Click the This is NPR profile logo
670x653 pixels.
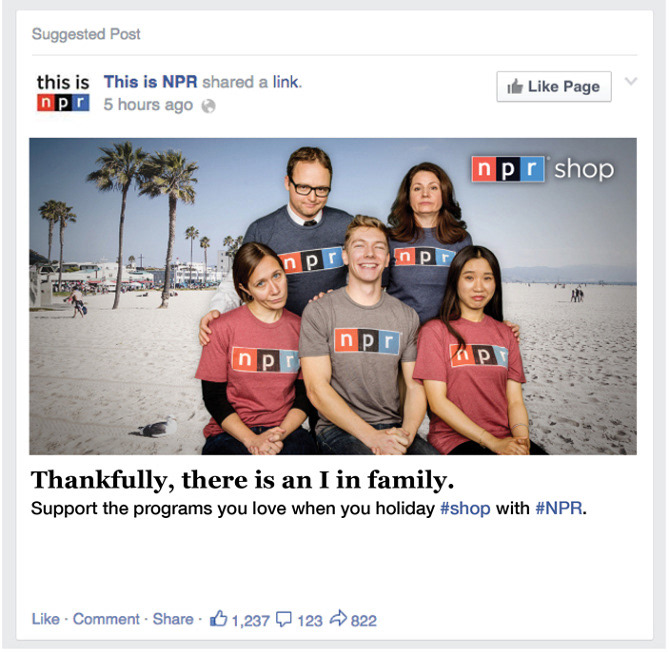(x=63, y=92)
